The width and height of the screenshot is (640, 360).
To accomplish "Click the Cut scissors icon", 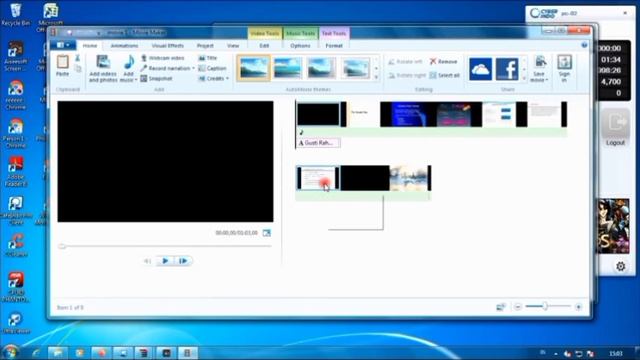I will (78, 58).
